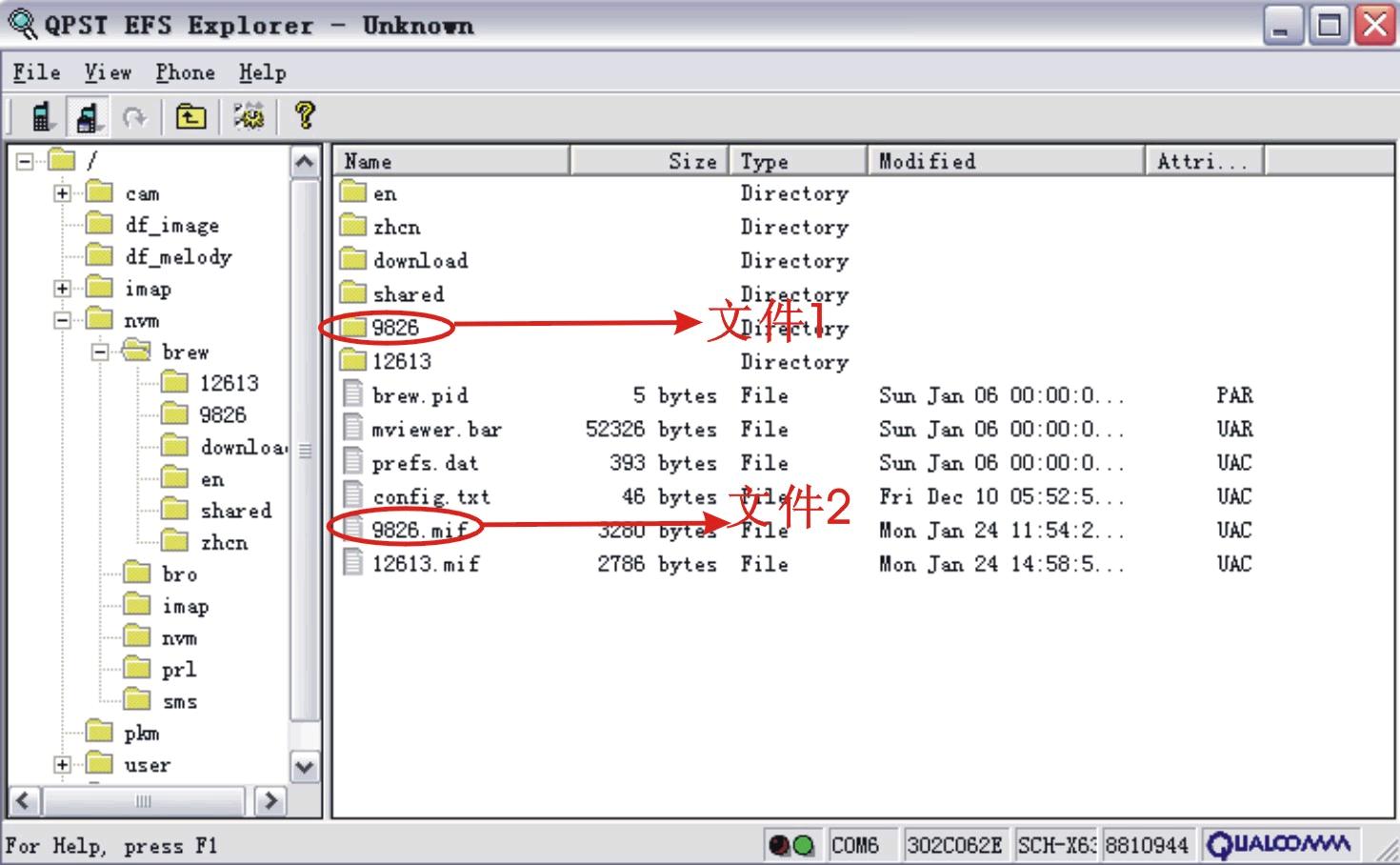Click Fri Dec 10 modified date cell

(x=1001, y=496)
